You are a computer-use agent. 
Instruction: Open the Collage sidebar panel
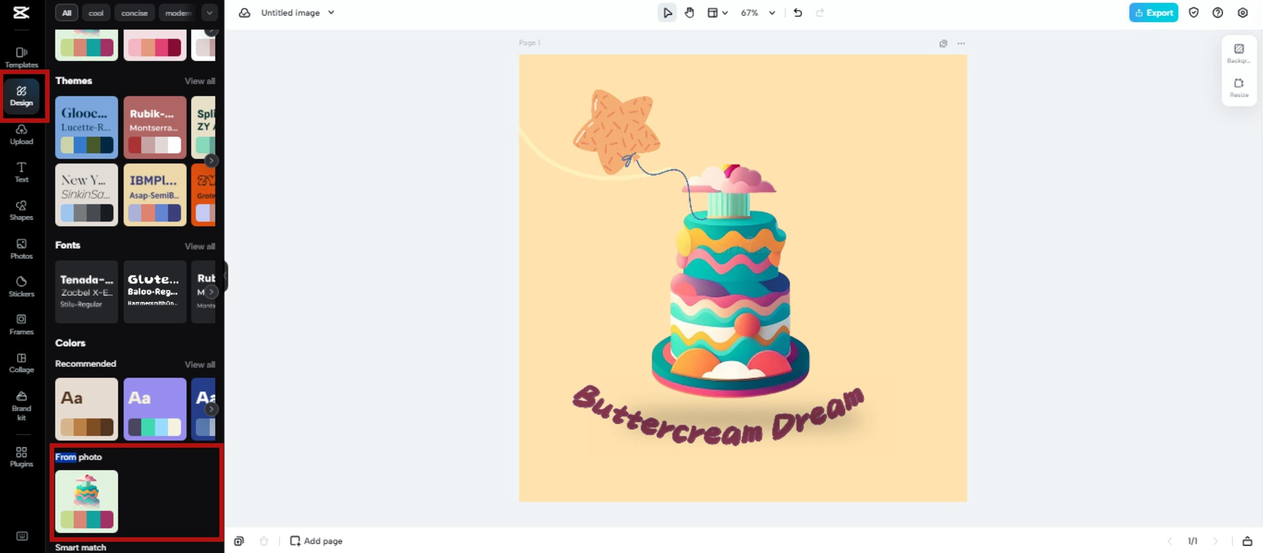(21, 363)
